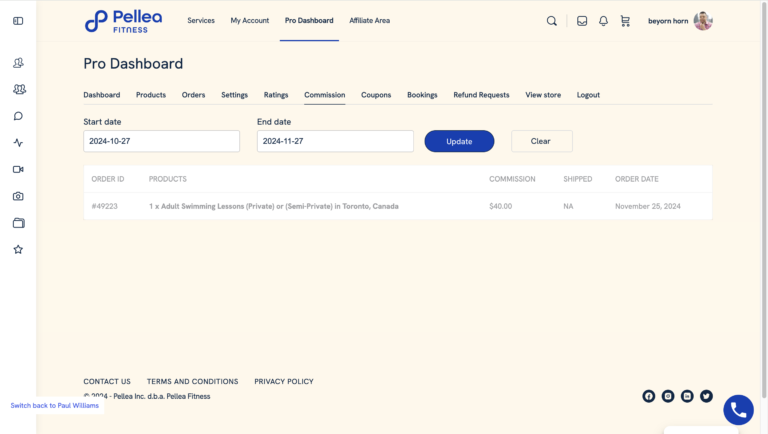Screen dimensions: 768x434
Task: Open the Affiliate Area menu
Action: (369, 21)
